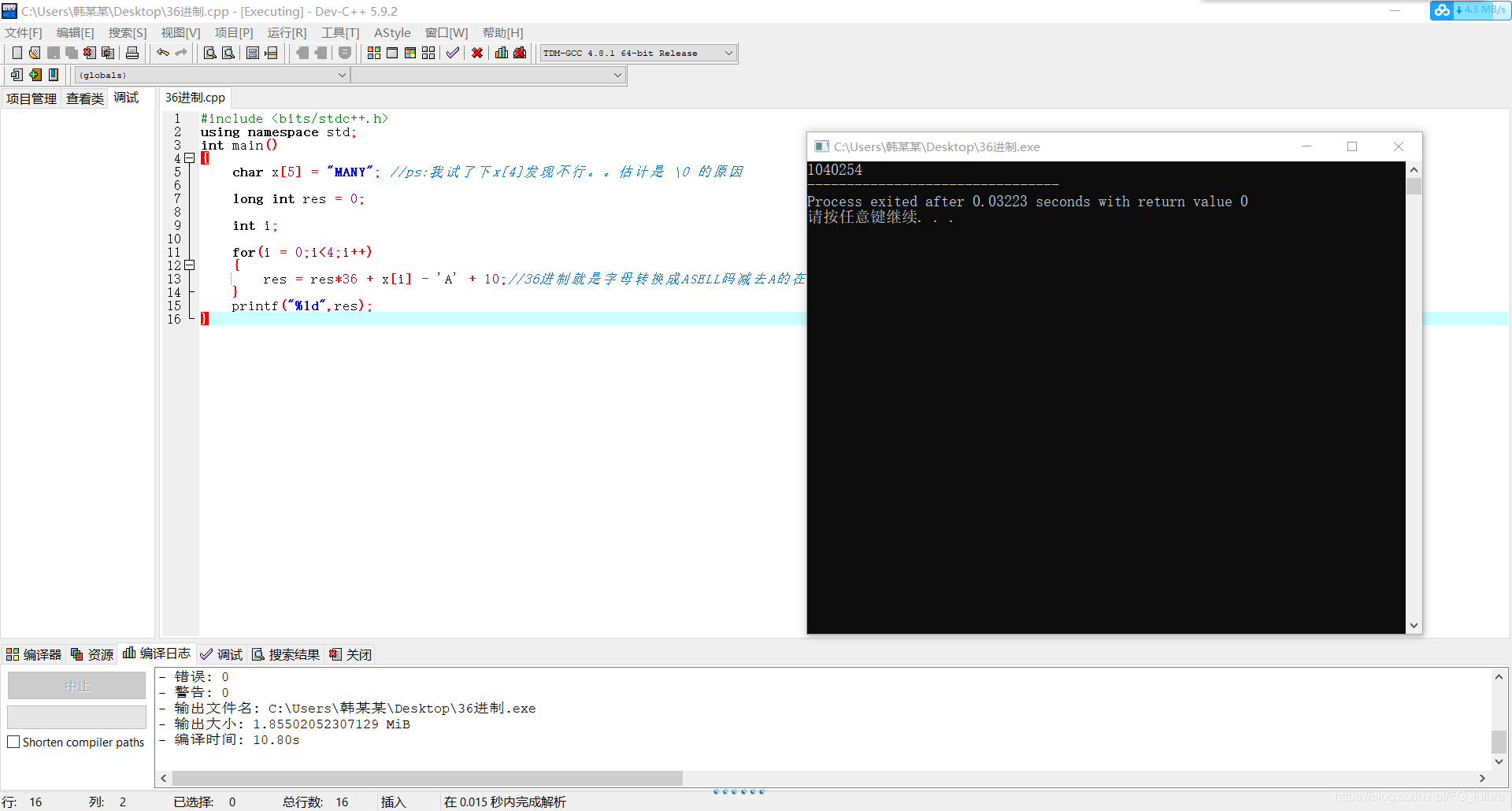Click the Compile and Run icon
The width and height of the screenshot is (1512, 811).
click(410, 53)
